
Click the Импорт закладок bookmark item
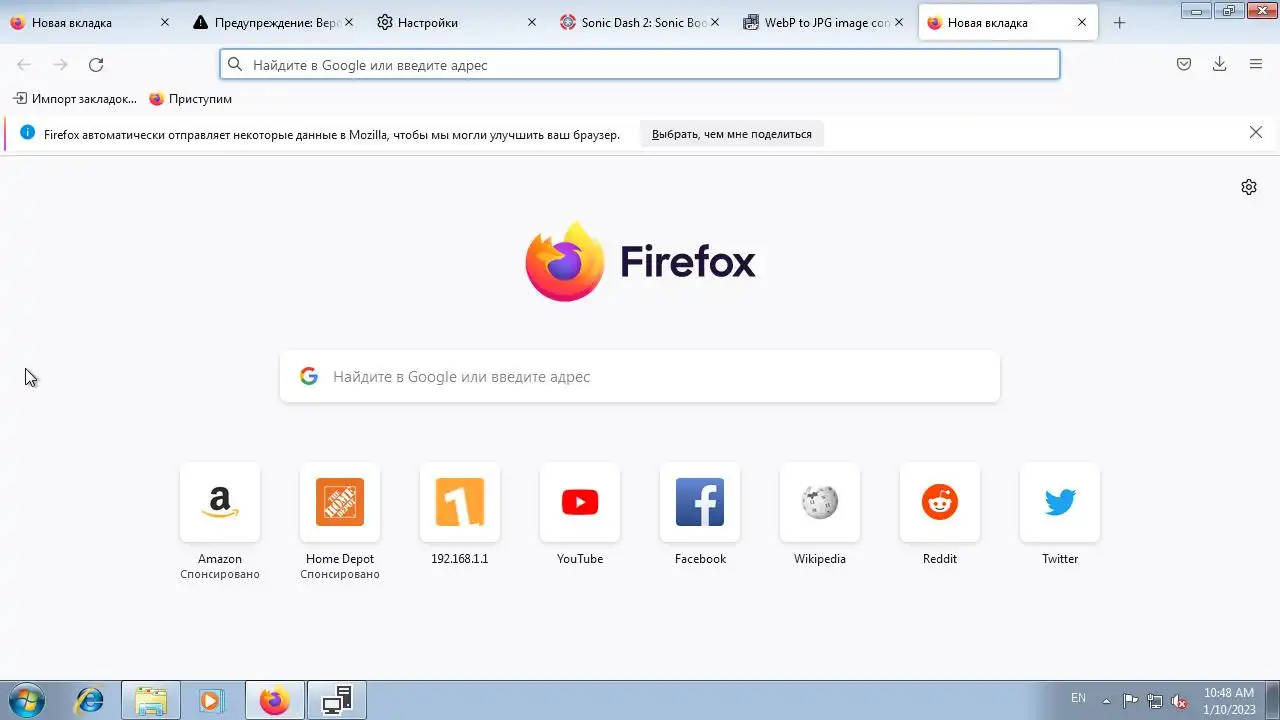click(x=75, y=99)
